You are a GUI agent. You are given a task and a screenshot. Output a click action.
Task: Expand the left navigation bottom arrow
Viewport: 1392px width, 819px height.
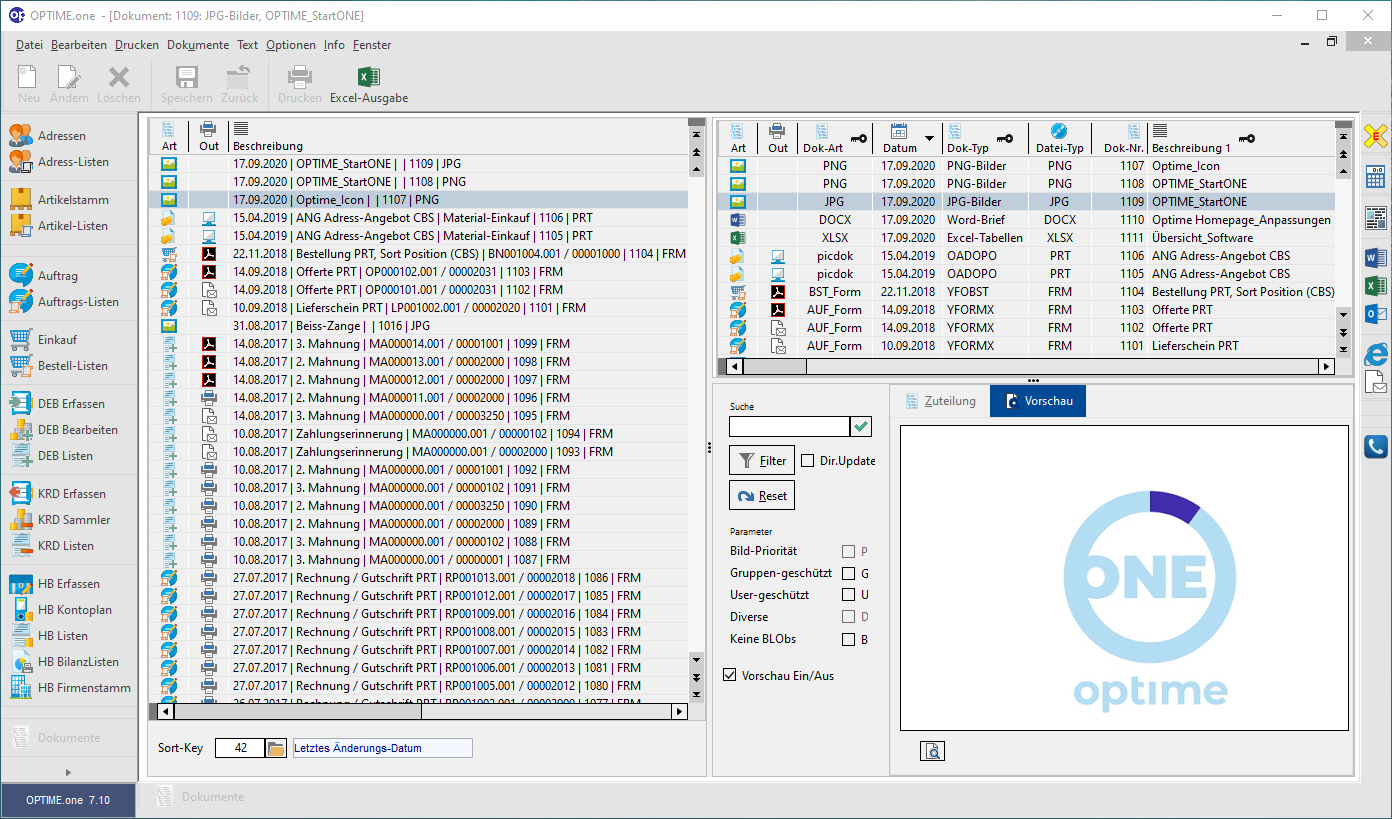(x=69, y=772)
